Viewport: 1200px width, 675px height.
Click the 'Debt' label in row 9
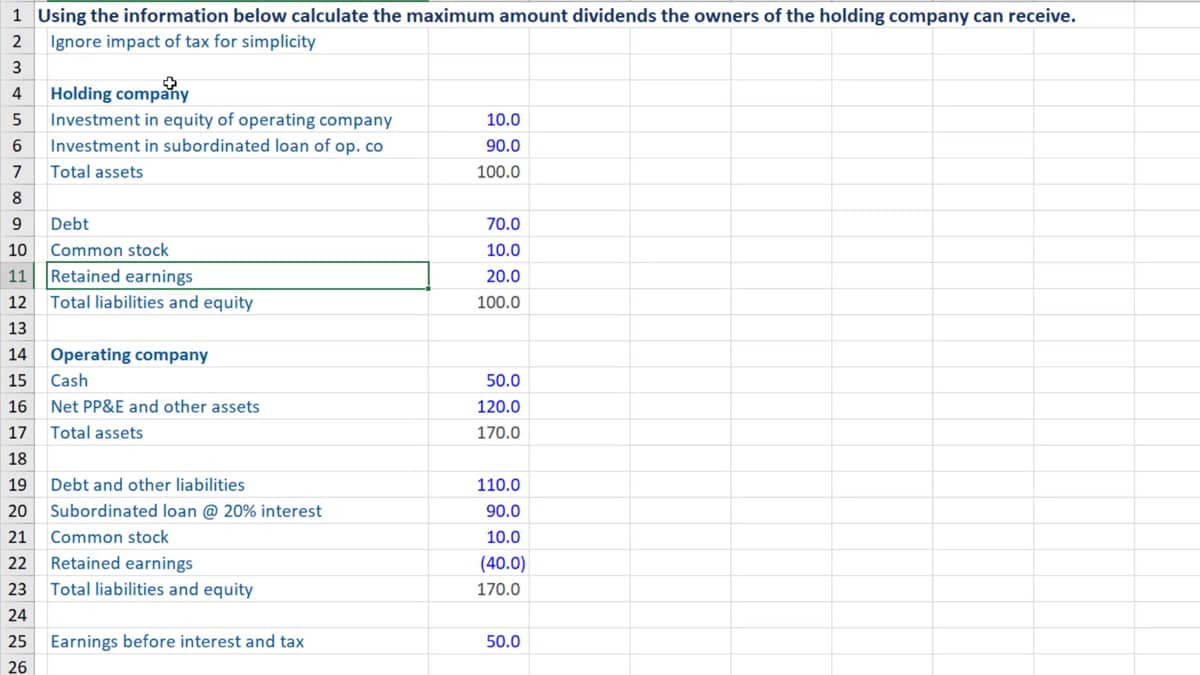coord(69,224)
